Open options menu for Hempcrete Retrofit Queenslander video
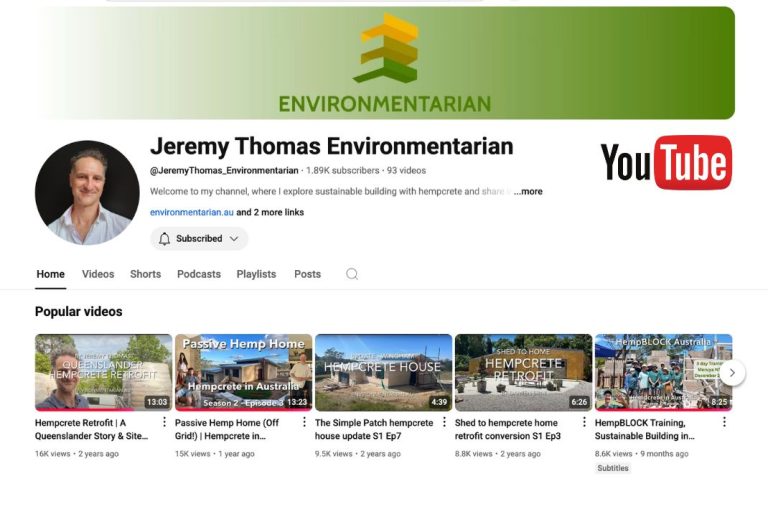768x517 pixels. tap(164, 422)
